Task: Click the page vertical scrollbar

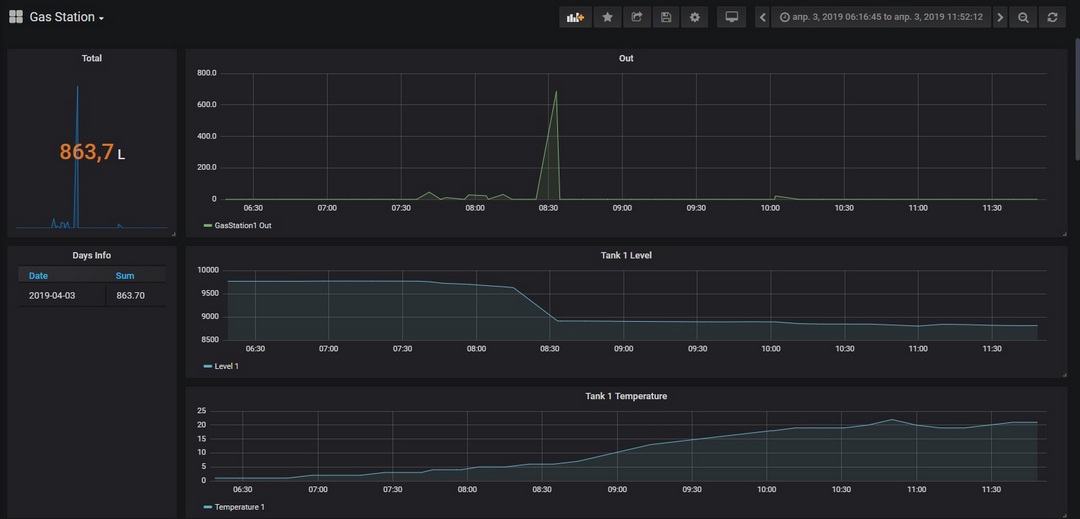Action: pos(1077,100)
